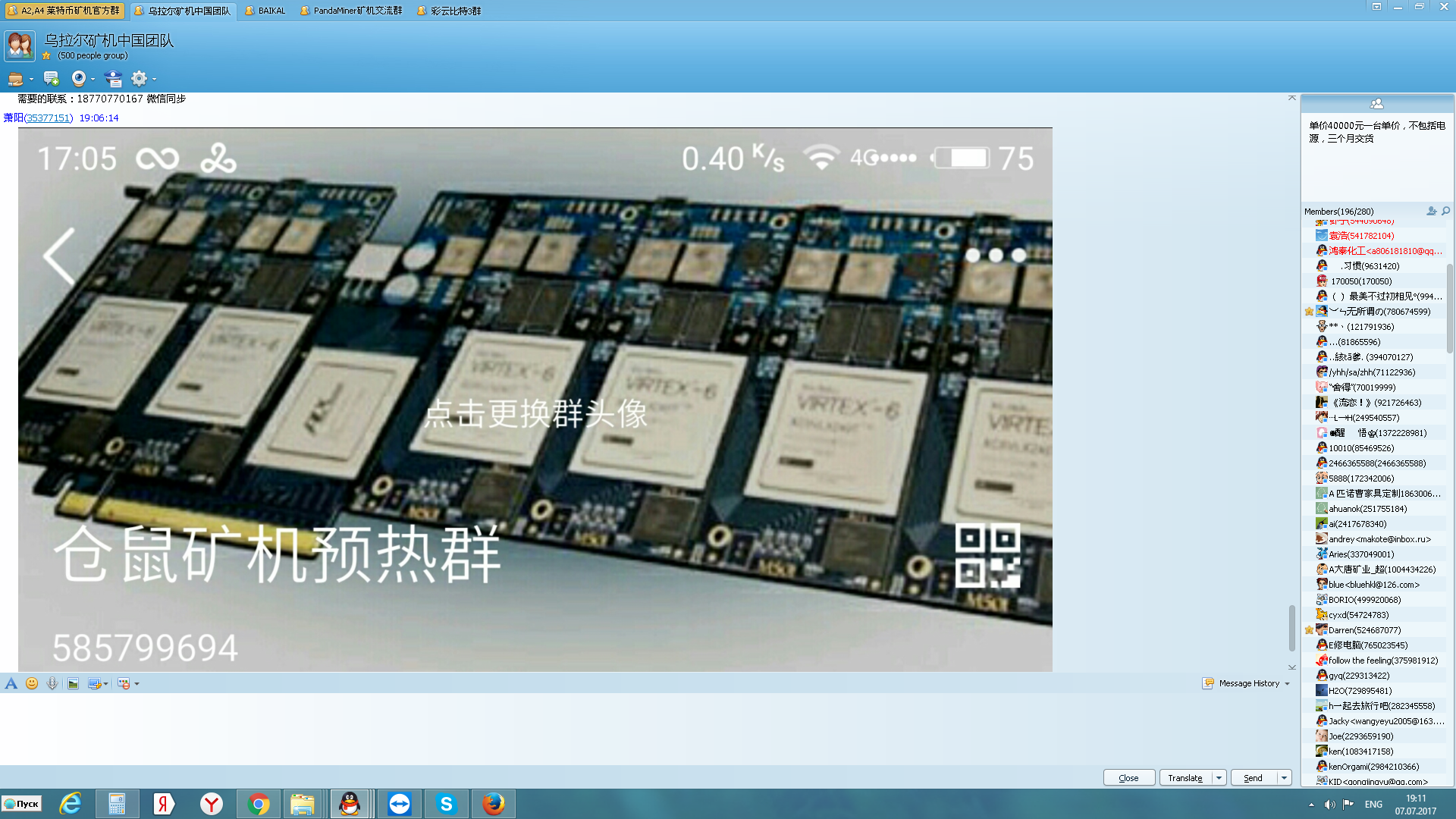Open the Translate dropdown arrow
The height and width of the screenshot is (819, 1456).
click(1219, 778)
